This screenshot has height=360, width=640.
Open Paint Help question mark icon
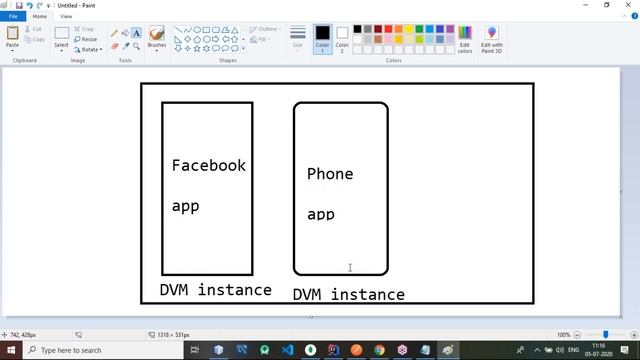pyautogui.click(x=635, y=16)
